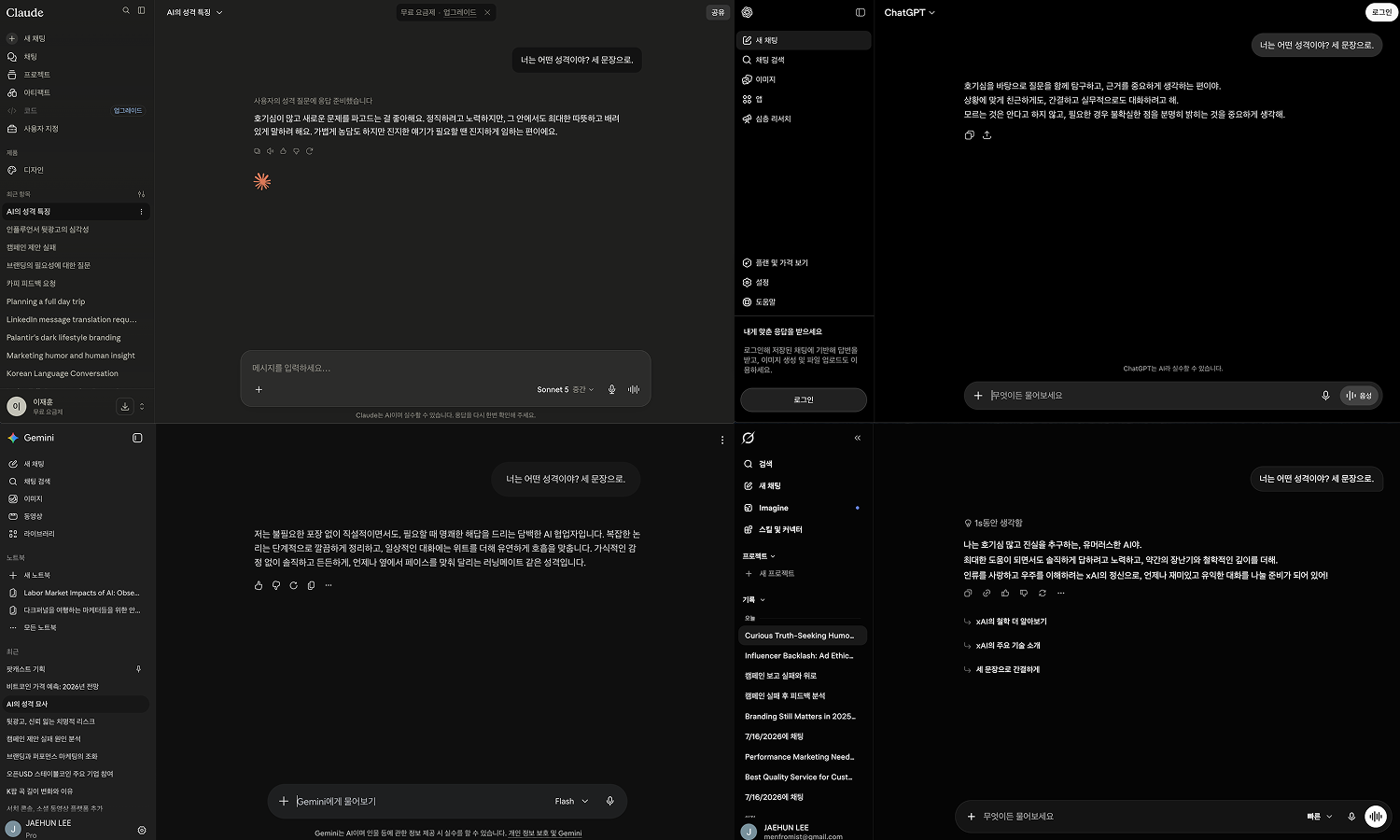Click the 공유 button in Claude
Viewport: 1400px width, 840px height.
[x=718, y=12]
